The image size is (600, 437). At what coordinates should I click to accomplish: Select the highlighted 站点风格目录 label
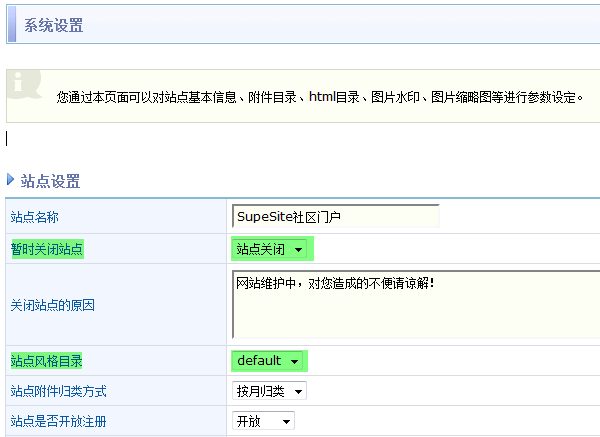point(47,360)
